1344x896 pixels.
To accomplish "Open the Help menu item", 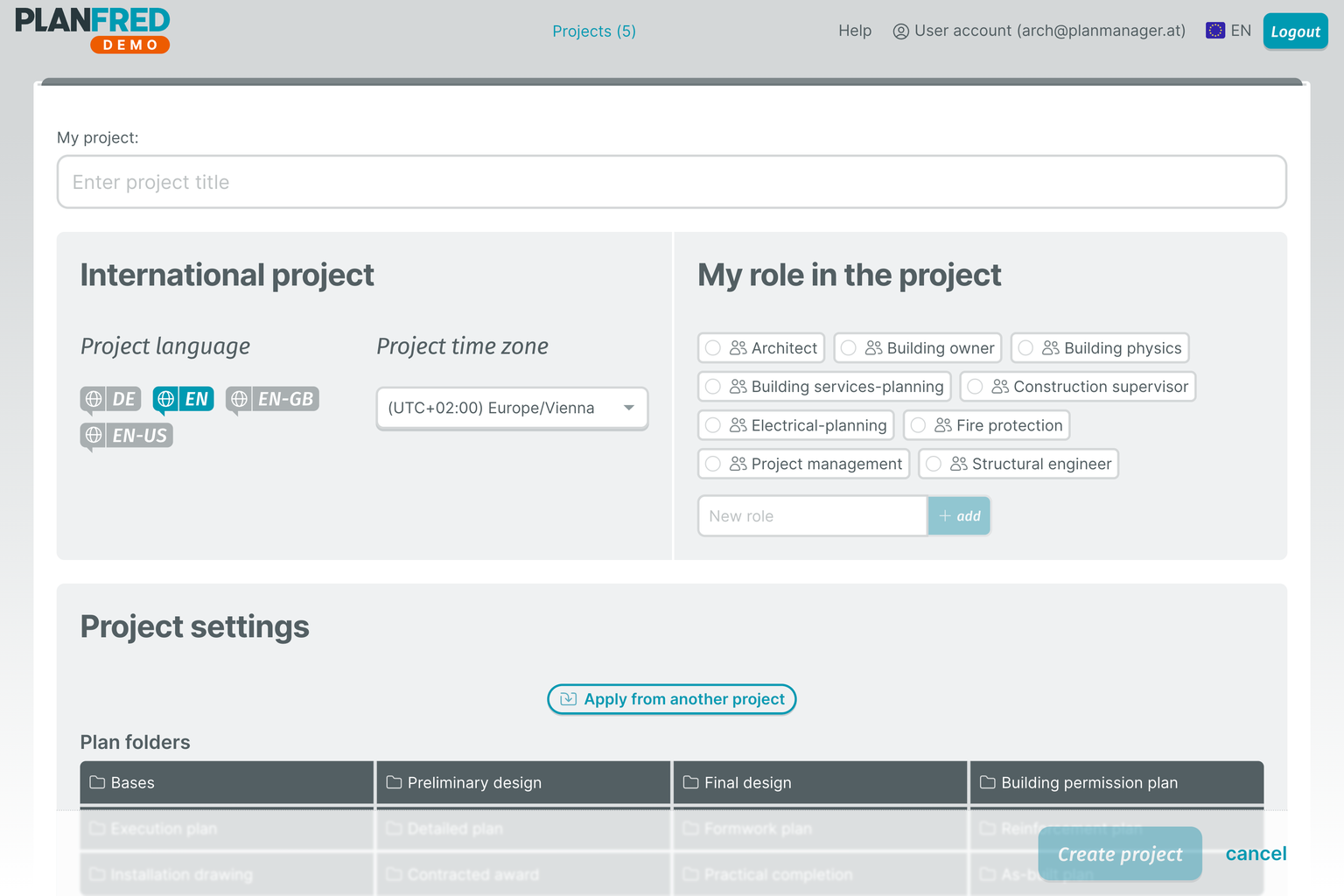I will [x=855, y=31].
